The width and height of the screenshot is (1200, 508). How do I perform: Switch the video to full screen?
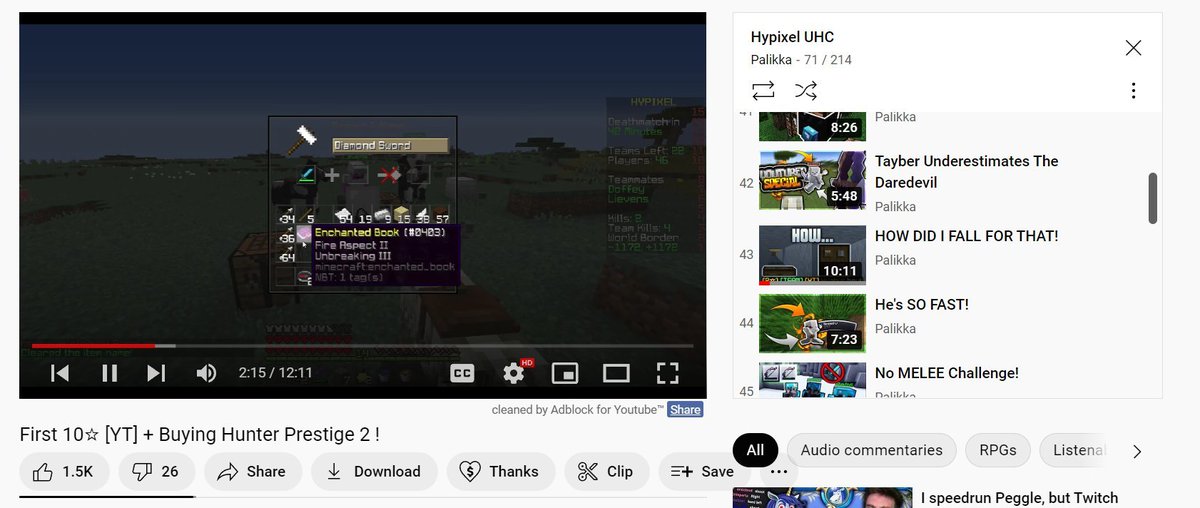click(x=667, y=373)
